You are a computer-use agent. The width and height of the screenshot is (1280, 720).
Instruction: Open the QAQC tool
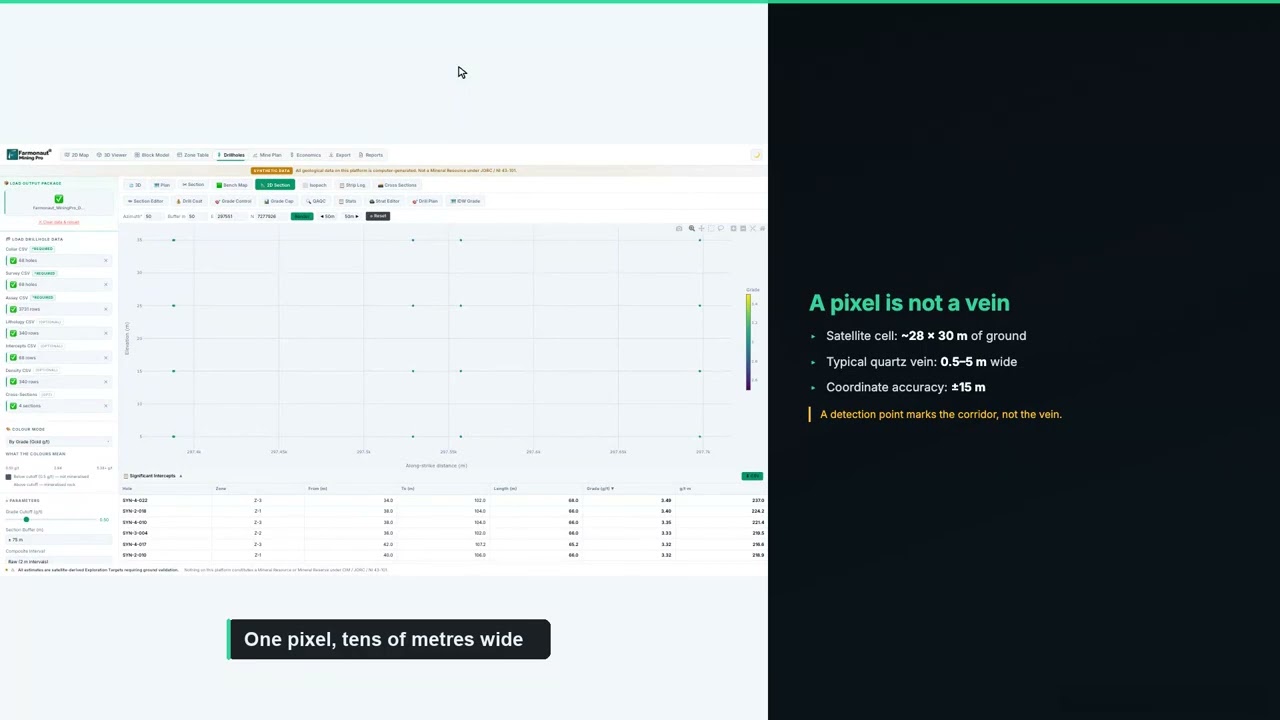316,201
